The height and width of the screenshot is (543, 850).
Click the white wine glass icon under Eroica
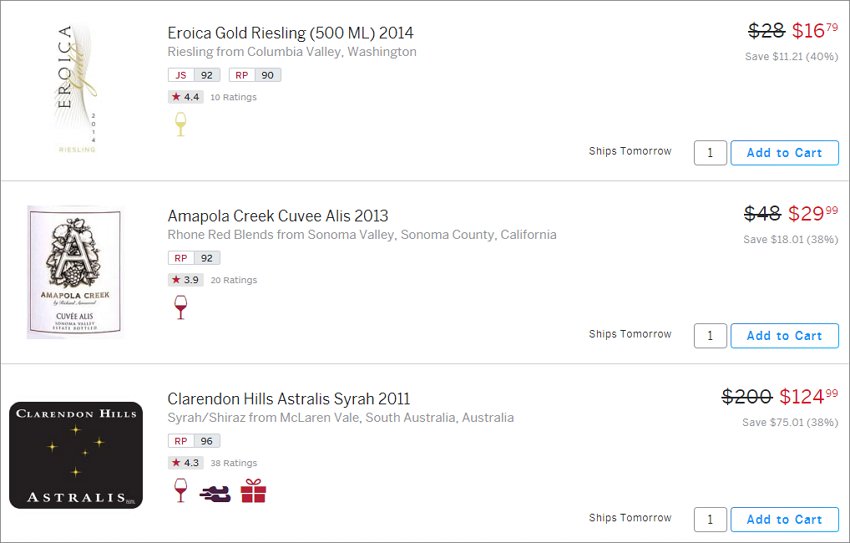pyautogui.click(x=181, y=124)
